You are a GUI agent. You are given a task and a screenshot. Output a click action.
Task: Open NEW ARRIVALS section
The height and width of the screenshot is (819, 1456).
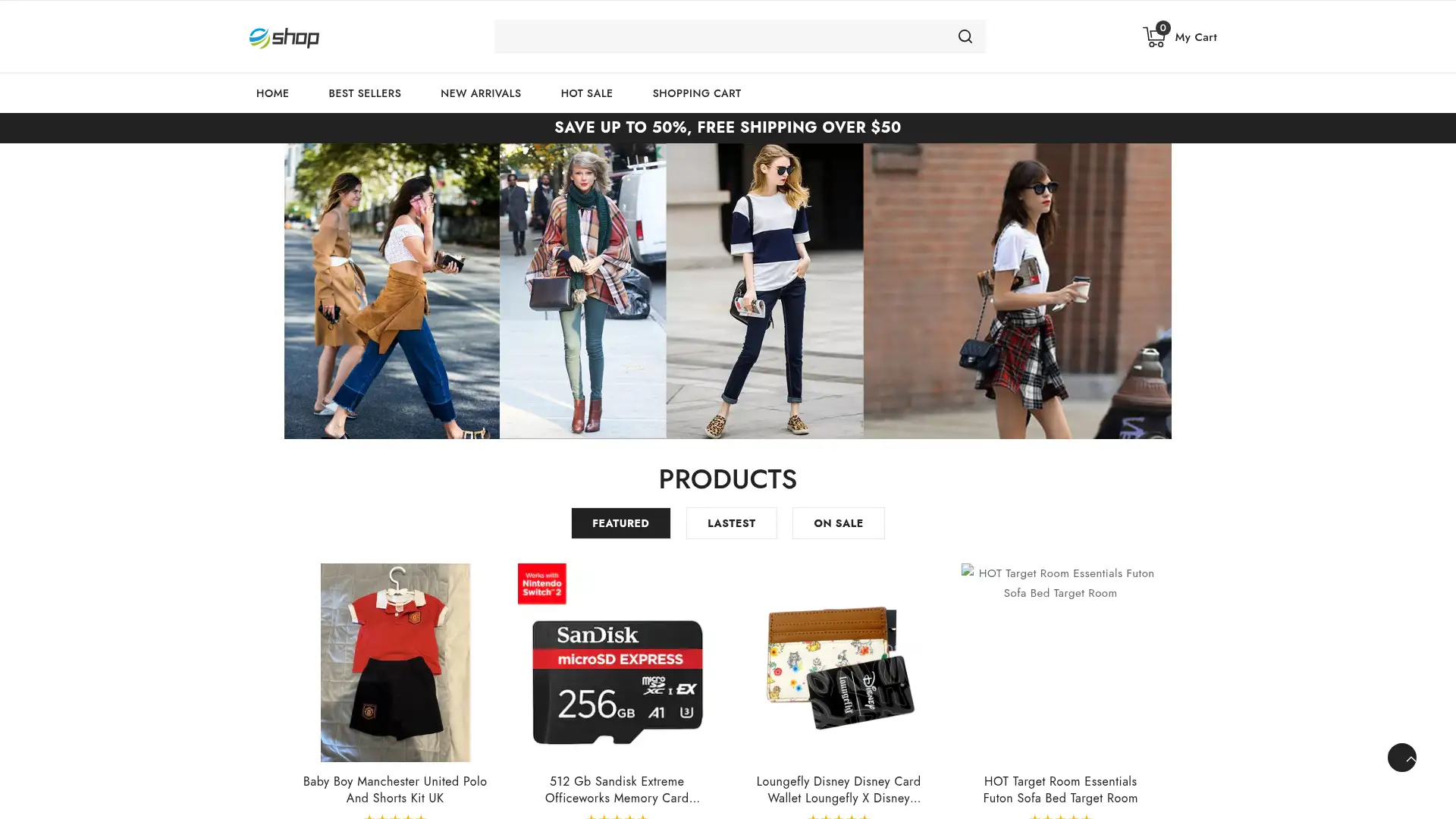coord(480,93)
